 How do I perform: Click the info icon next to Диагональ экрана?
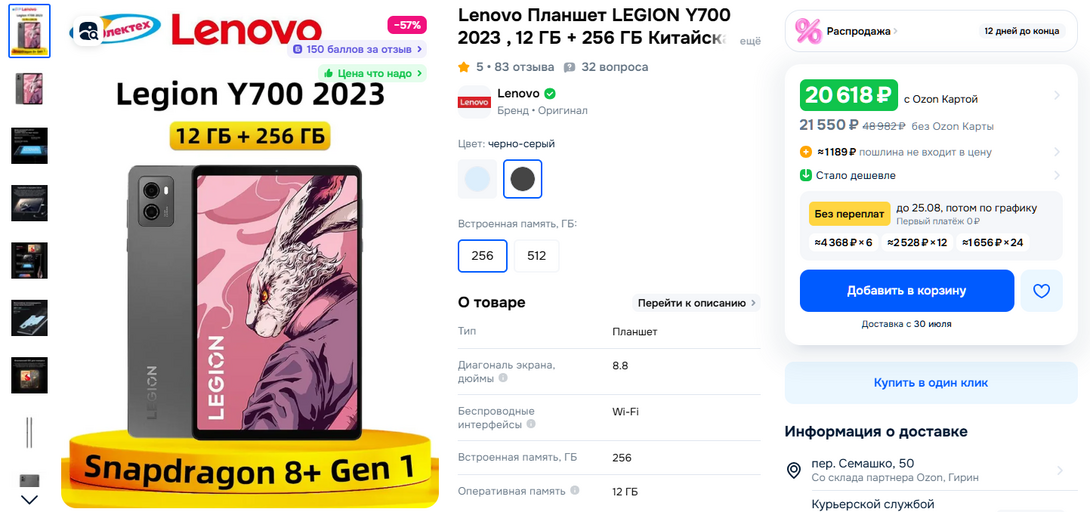coord(503,379)
